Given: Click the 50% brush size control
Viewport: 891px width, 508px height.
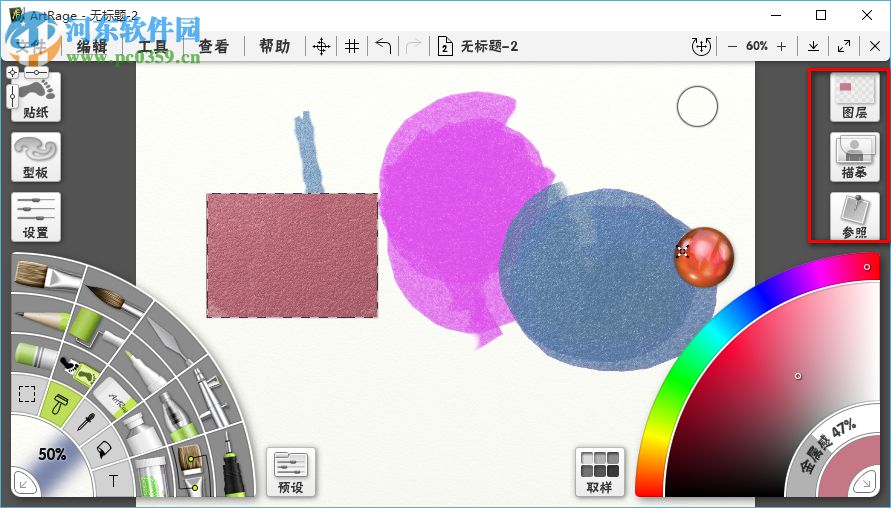Looking at the screenshot, I should click(52, 454).
